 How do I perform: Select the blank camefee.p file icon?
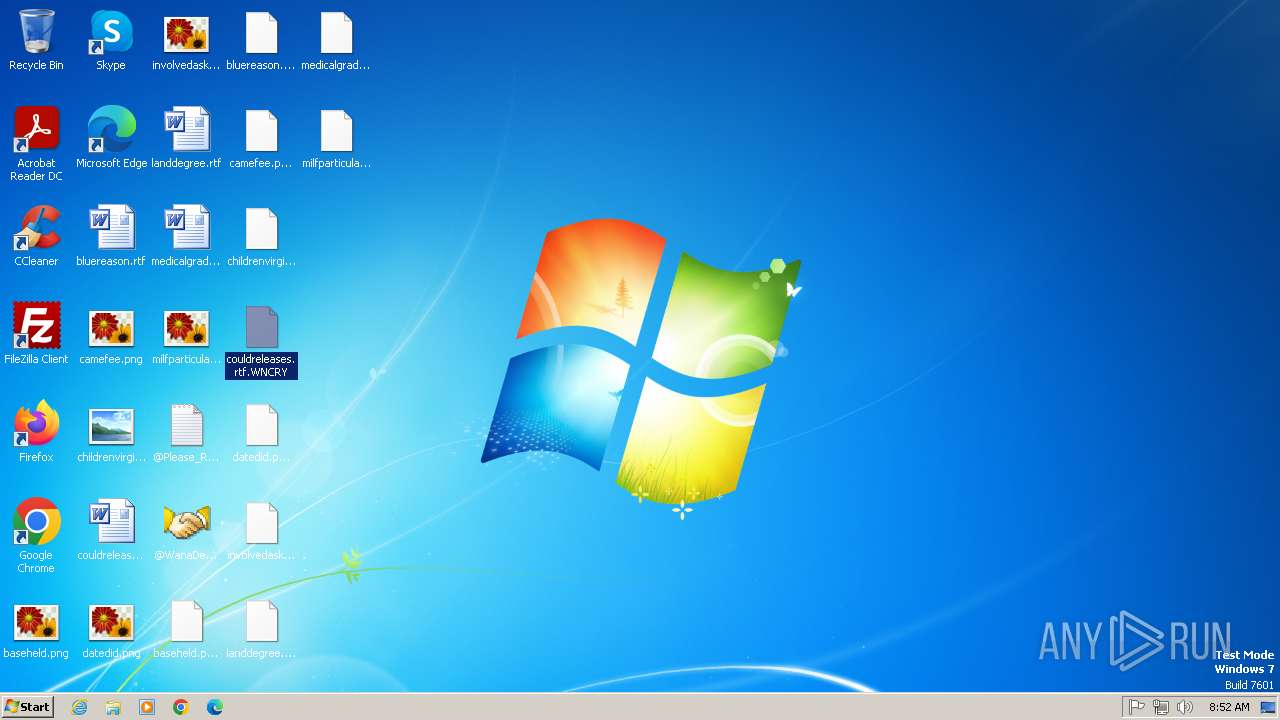[x=261, y=138]
